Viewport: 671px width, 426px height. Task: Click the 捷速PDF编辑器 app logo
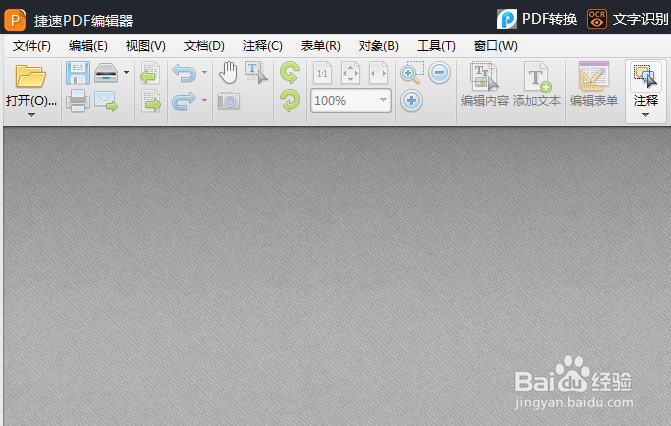[15, 20]
